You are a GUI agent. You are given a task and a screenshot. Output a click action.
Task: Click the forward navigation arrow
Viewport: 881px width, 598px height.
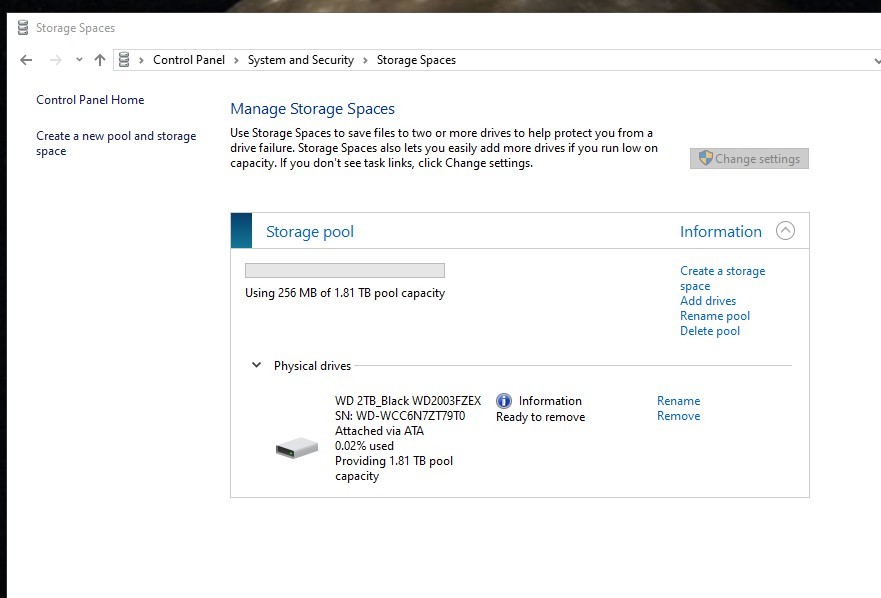coord(55,60)
